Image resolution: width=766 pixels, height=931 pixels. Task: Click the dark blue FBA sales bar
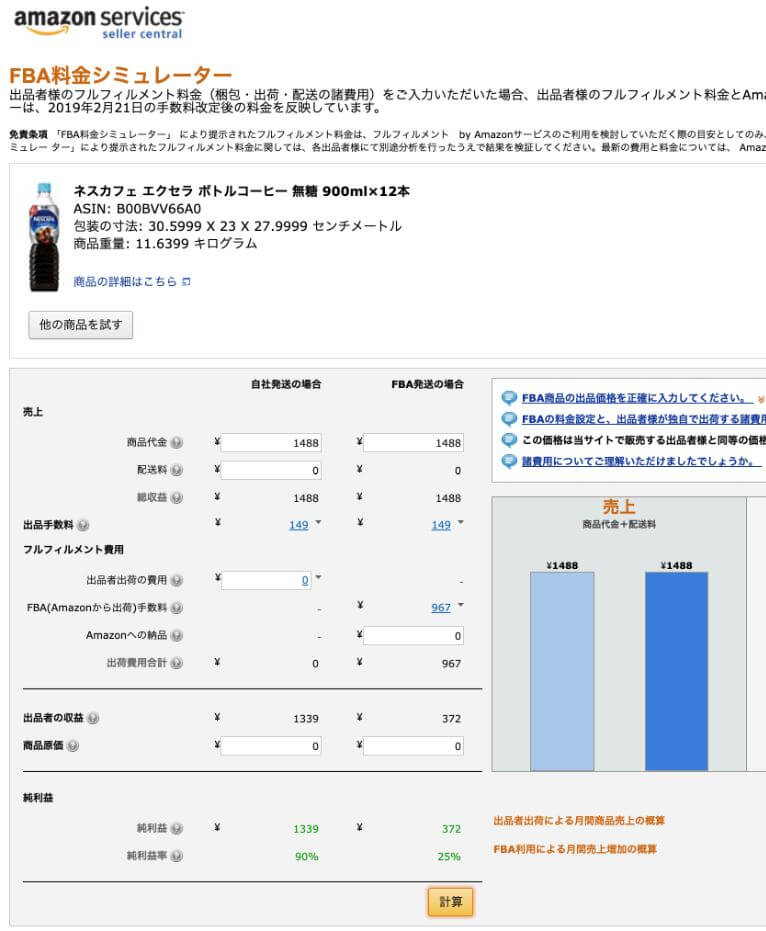click(x=676, y=671)
